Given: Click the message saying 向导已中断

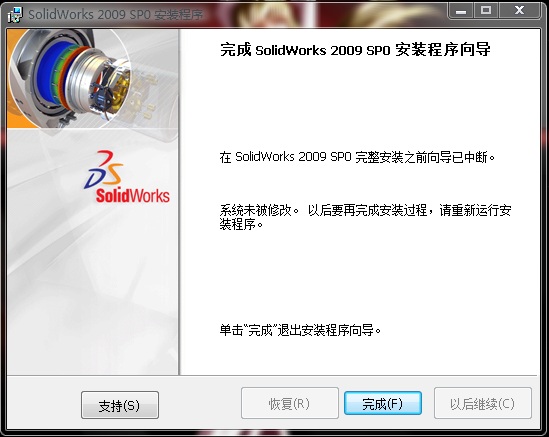Looking at the screenshot, I should (357, 157).
